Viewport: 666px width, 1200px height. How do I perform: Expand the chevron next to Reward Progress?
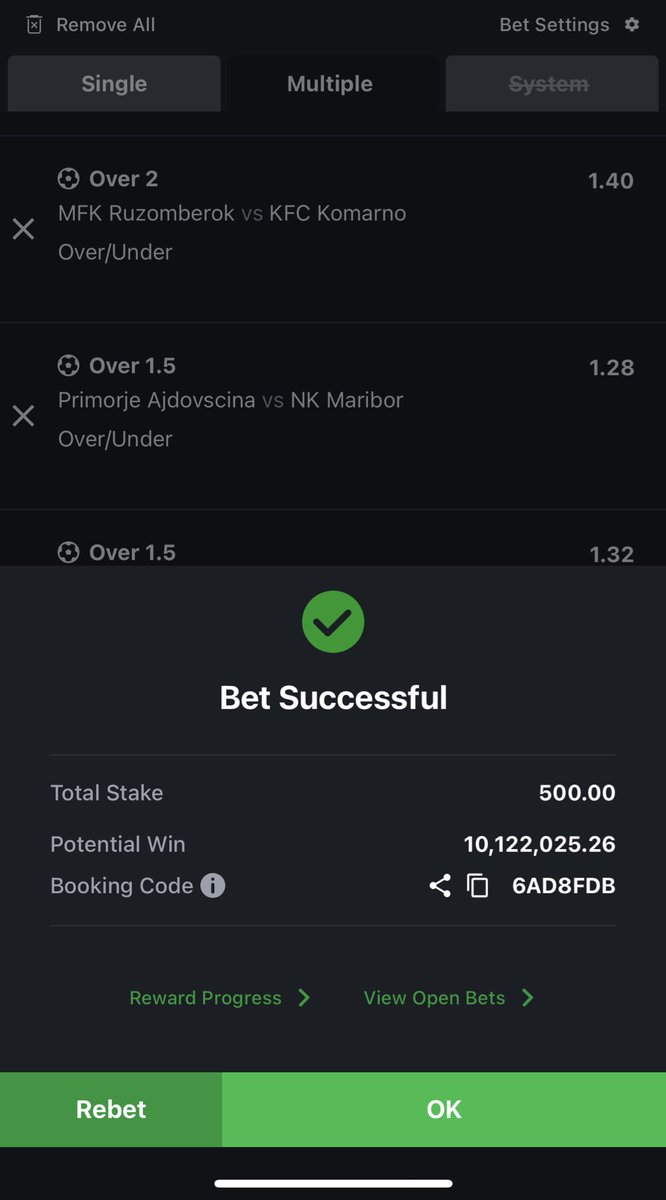[305, 998]
